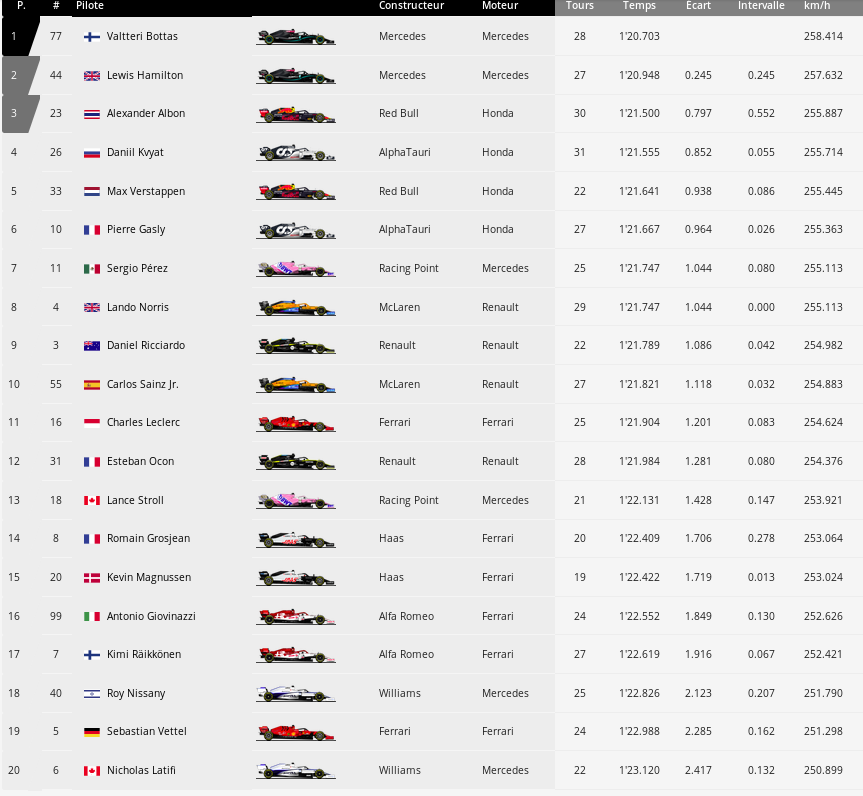
Task: Click the Thai flag next to Alexander Albon
Action: pos(91,114)
